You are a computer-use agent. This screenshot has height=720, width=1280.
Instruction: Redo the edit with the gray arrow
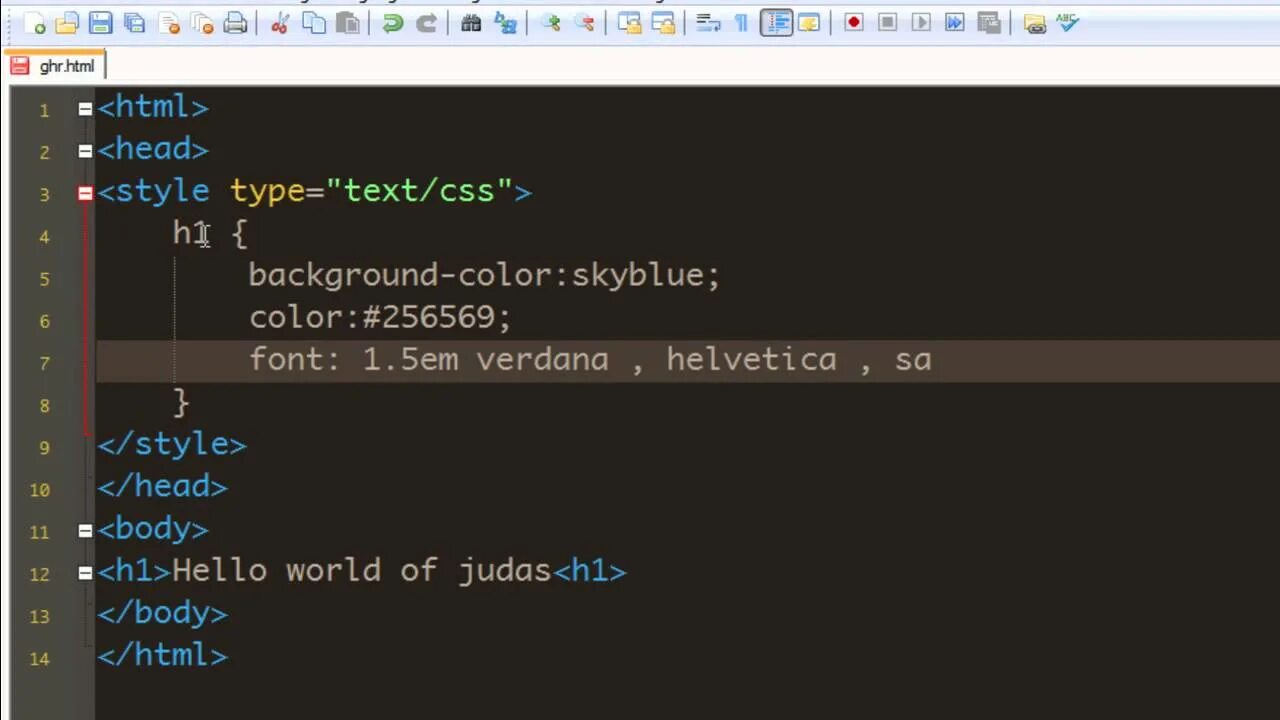(x=426, y=23)
